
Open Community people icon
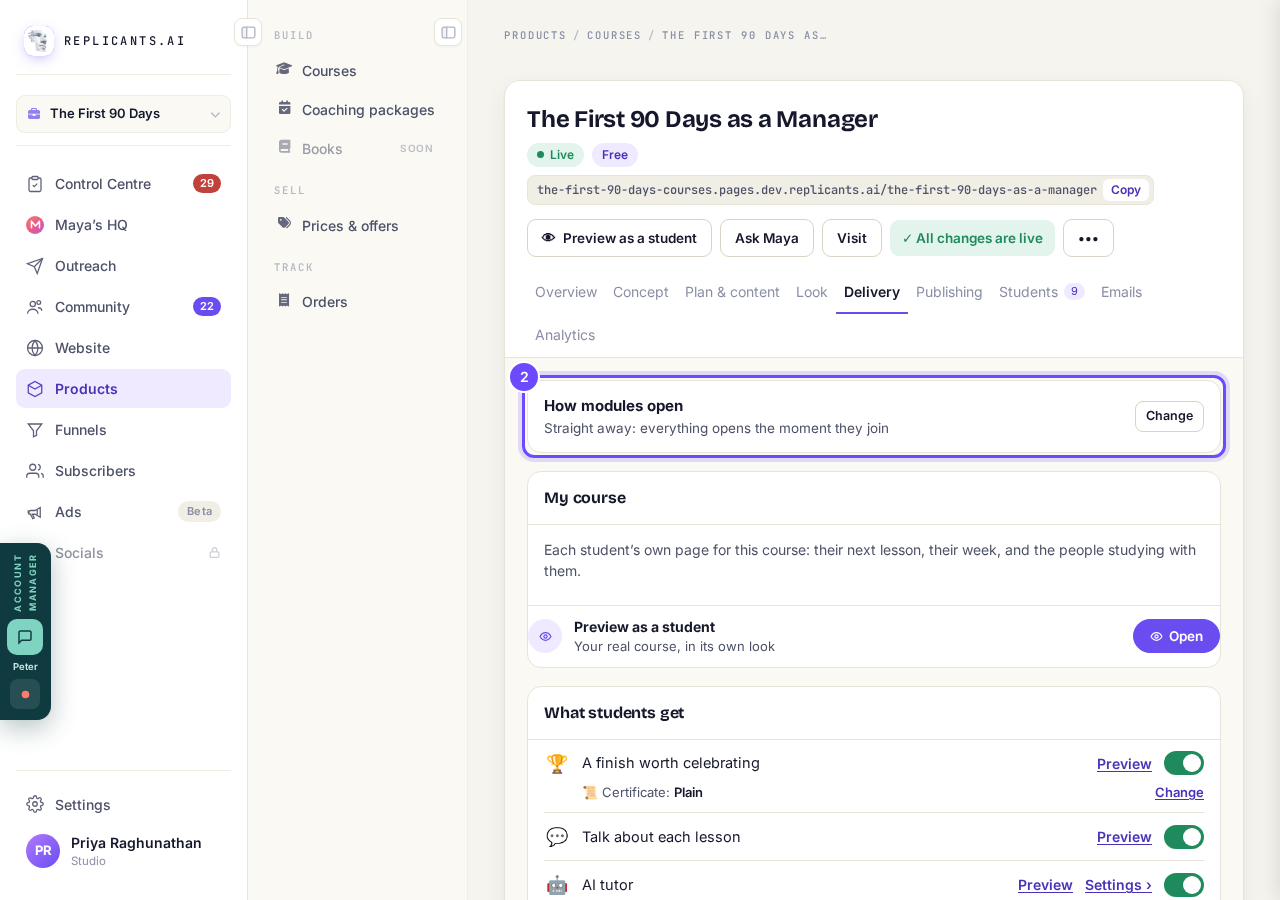(x=35, y=307)
